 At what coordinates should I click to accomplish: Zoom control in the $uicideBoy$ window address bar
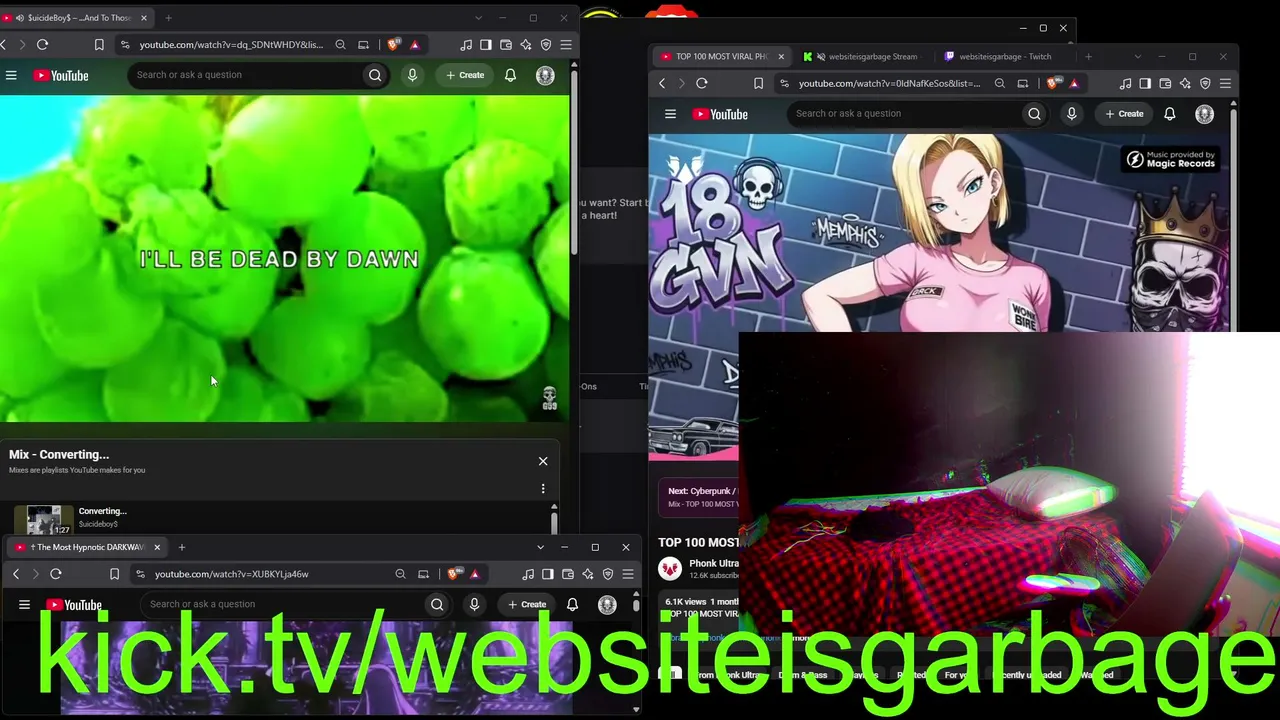[341, 45]
